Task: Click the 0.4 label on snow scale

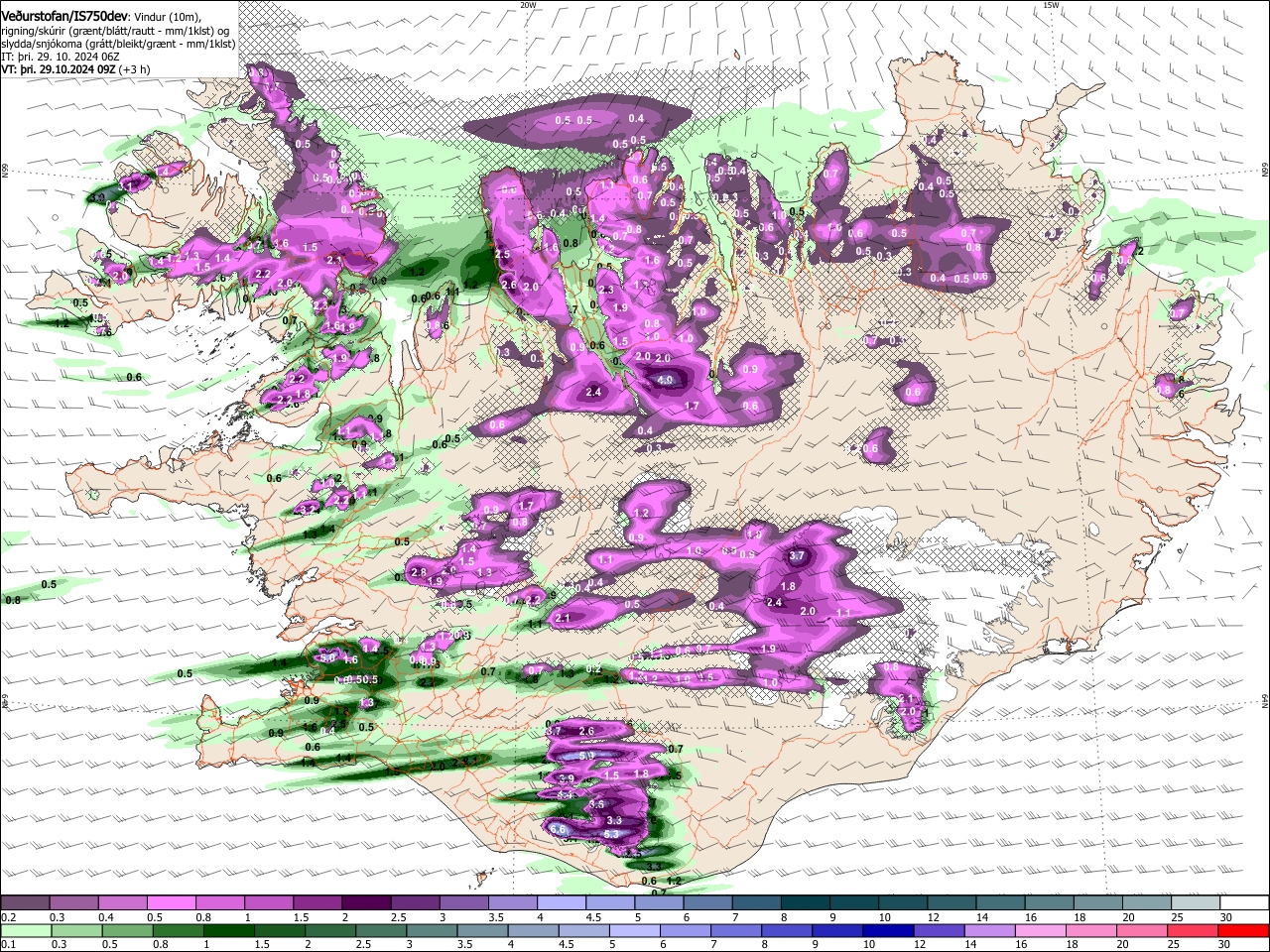Action: coord(106,917)
